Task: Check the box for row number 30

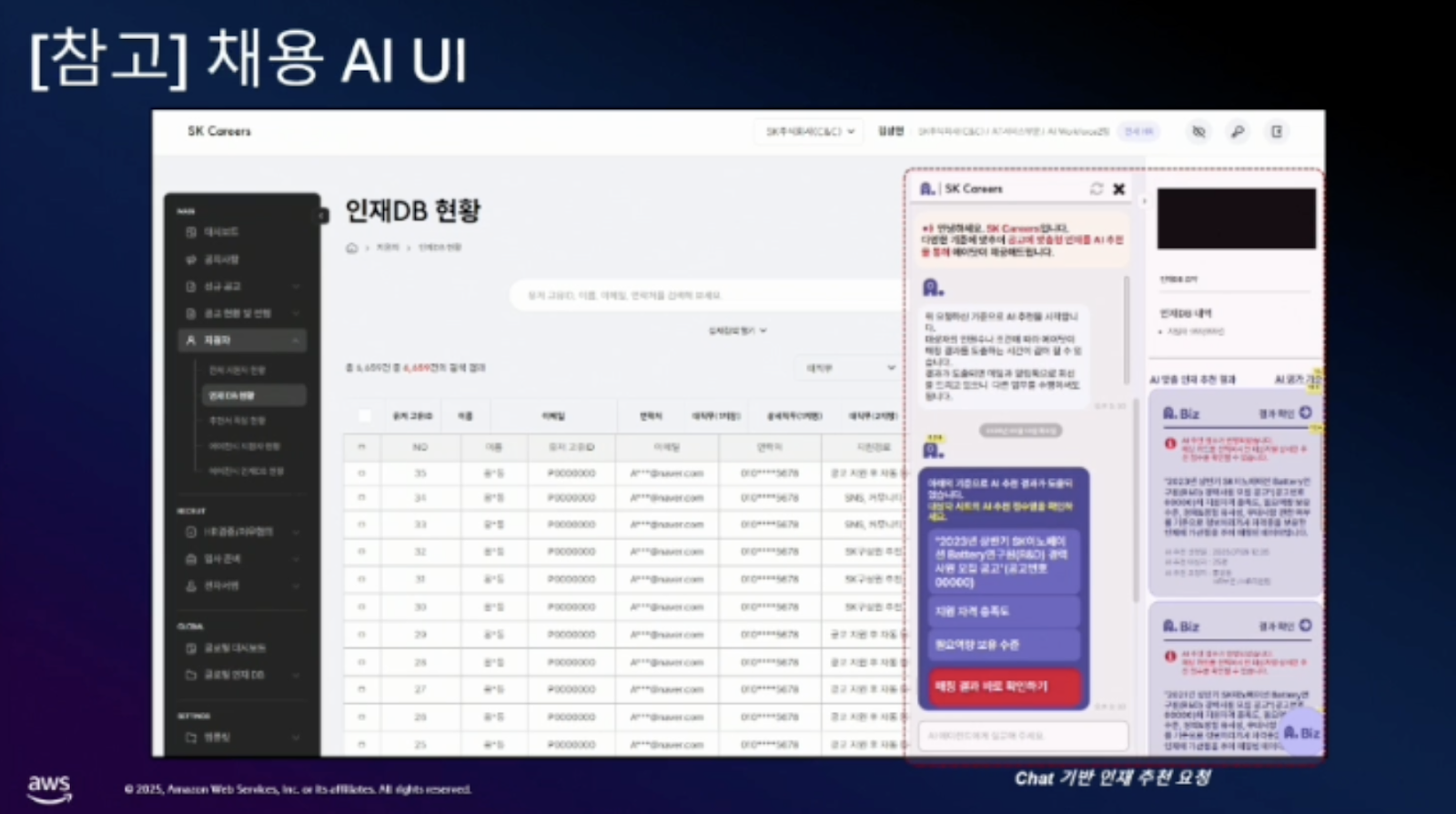Action: pyautogui.click(x=361, y=606)
